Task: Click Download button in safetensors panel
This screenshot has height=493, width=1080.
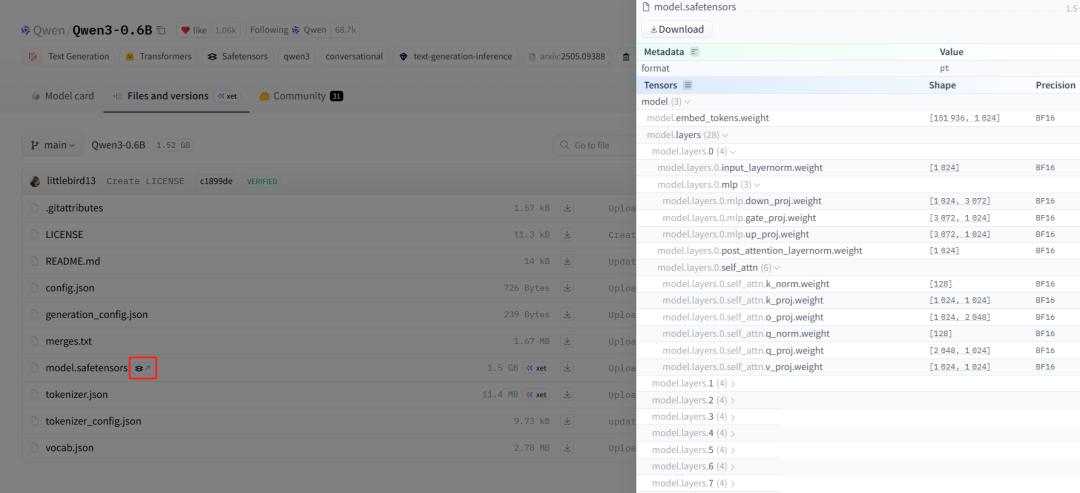Action: [x=677, y=30]
